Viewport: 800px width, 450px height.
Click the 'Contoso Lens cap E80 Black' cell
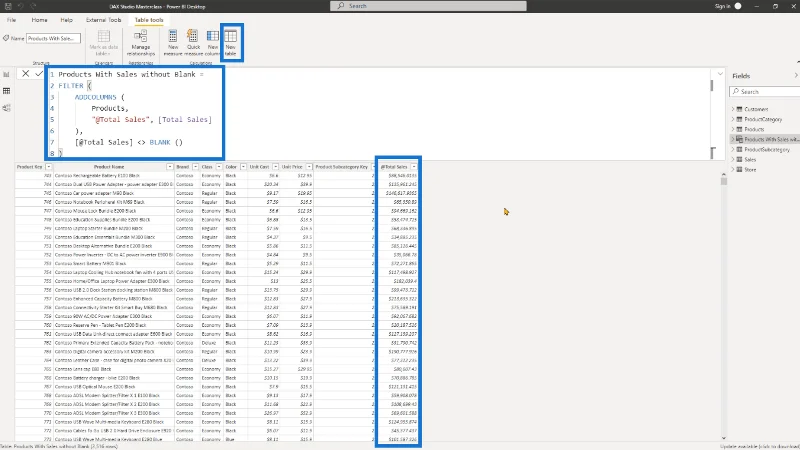pyautogui.click(x=83, y=369)
